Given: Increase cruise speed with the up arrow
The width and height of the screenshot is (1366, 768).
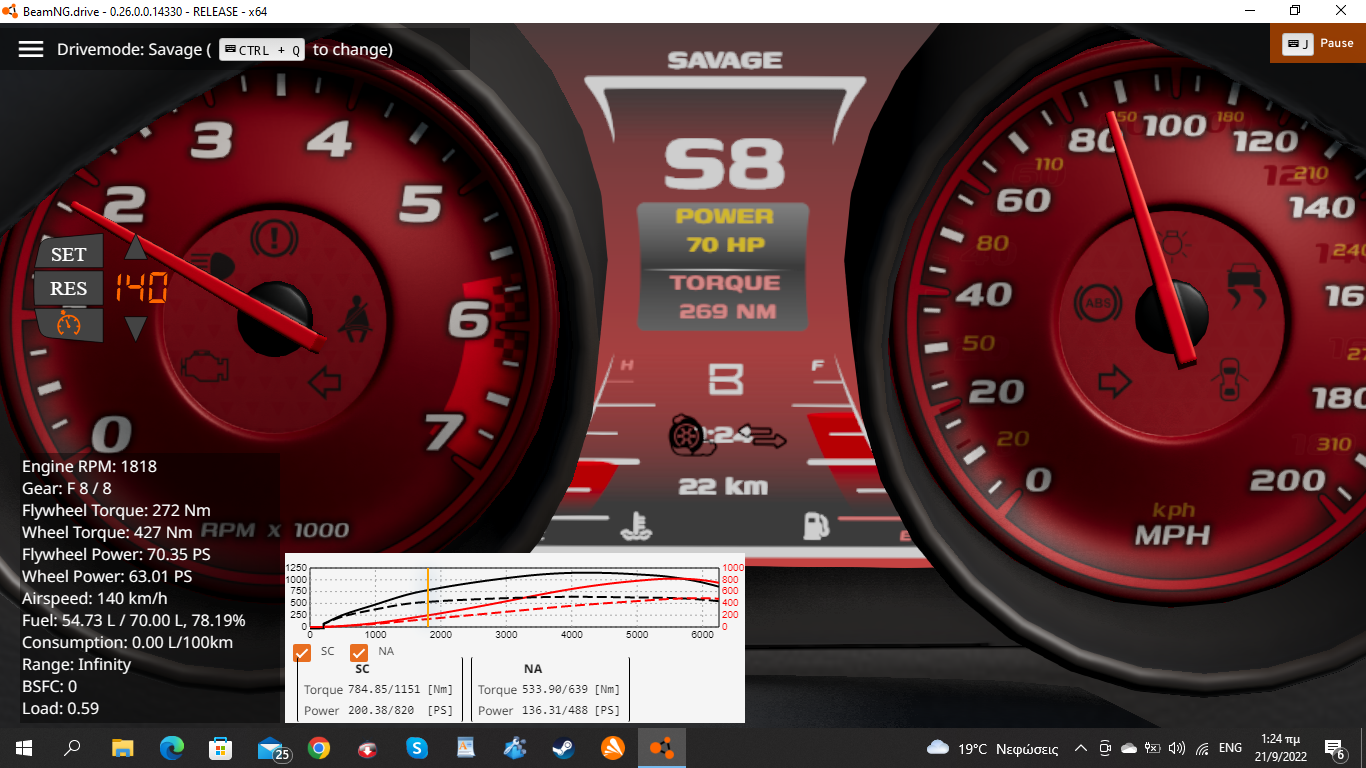Looking at the screenshot, I should (135, 248).
